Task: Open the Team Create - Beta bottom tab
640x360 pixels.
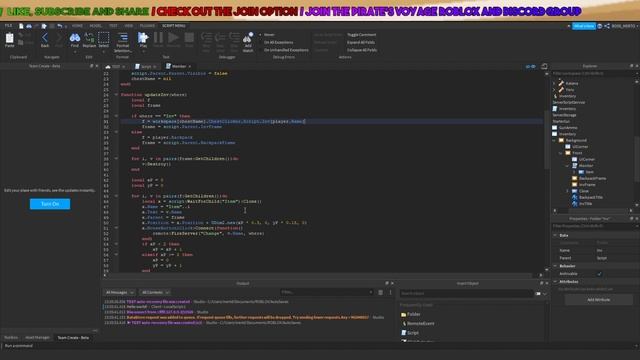Action: (73, 338)
